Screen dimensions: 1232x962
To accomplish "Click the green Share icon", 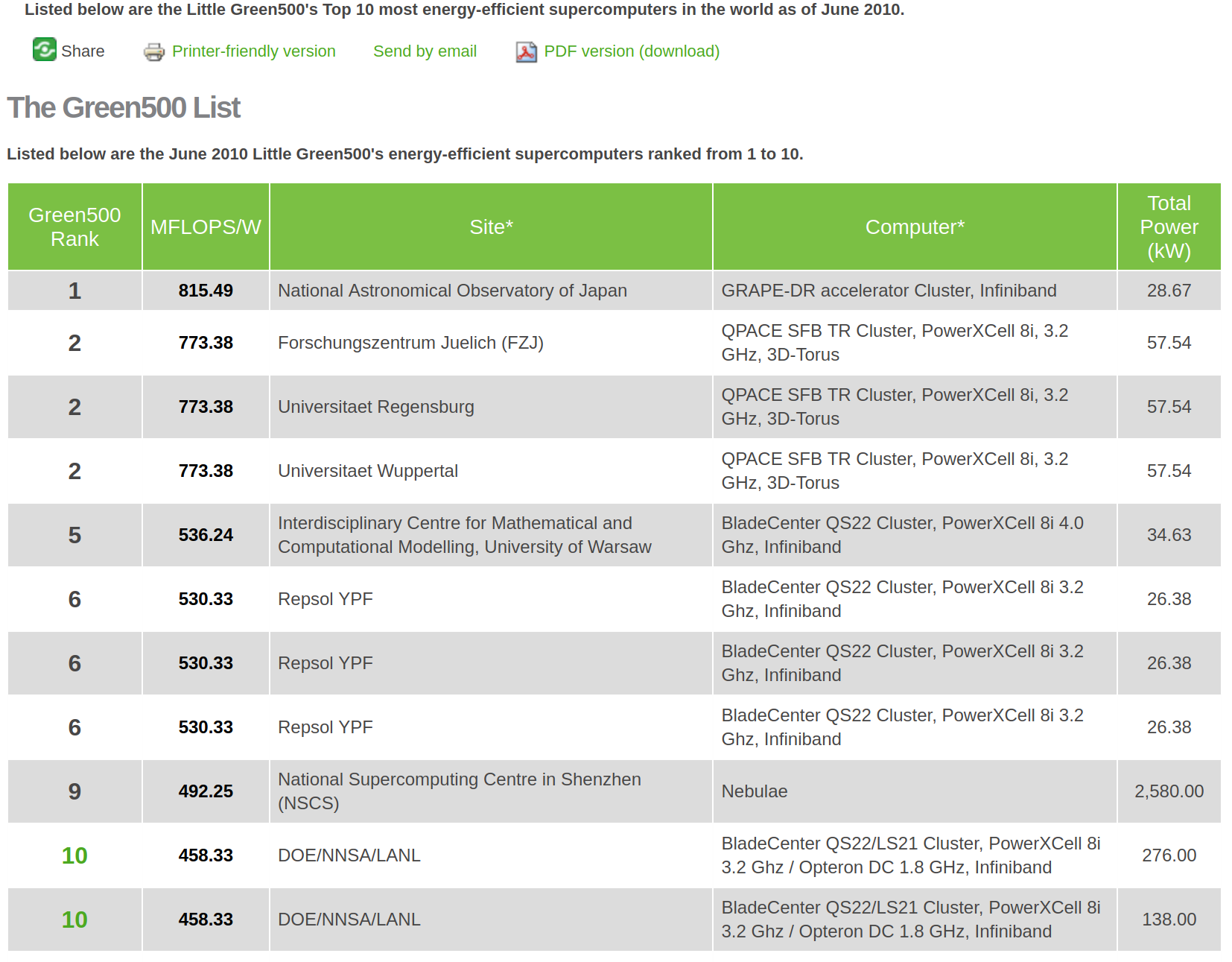I will tap(44, 50).
